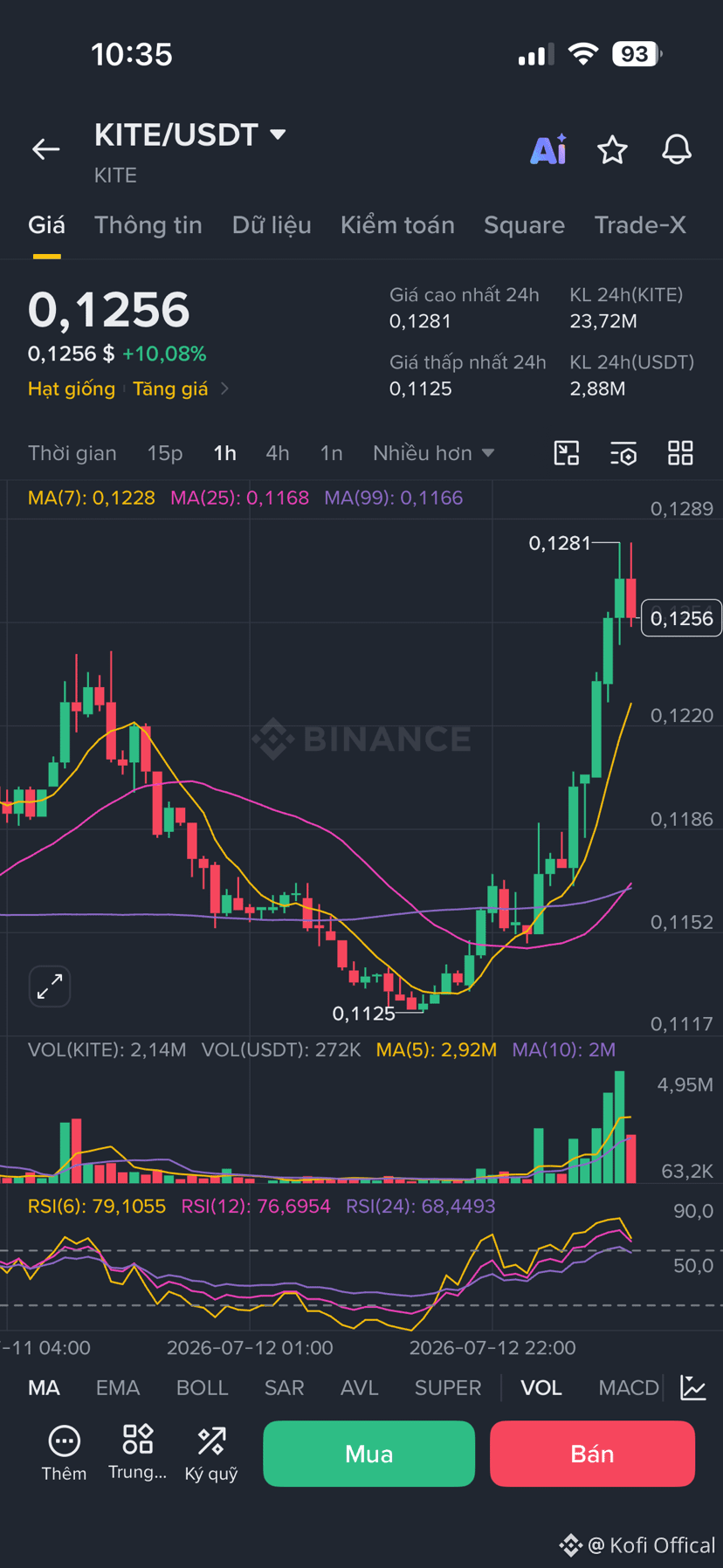
Task: Toggle the MA indicator
Action: coord(44,1387)
